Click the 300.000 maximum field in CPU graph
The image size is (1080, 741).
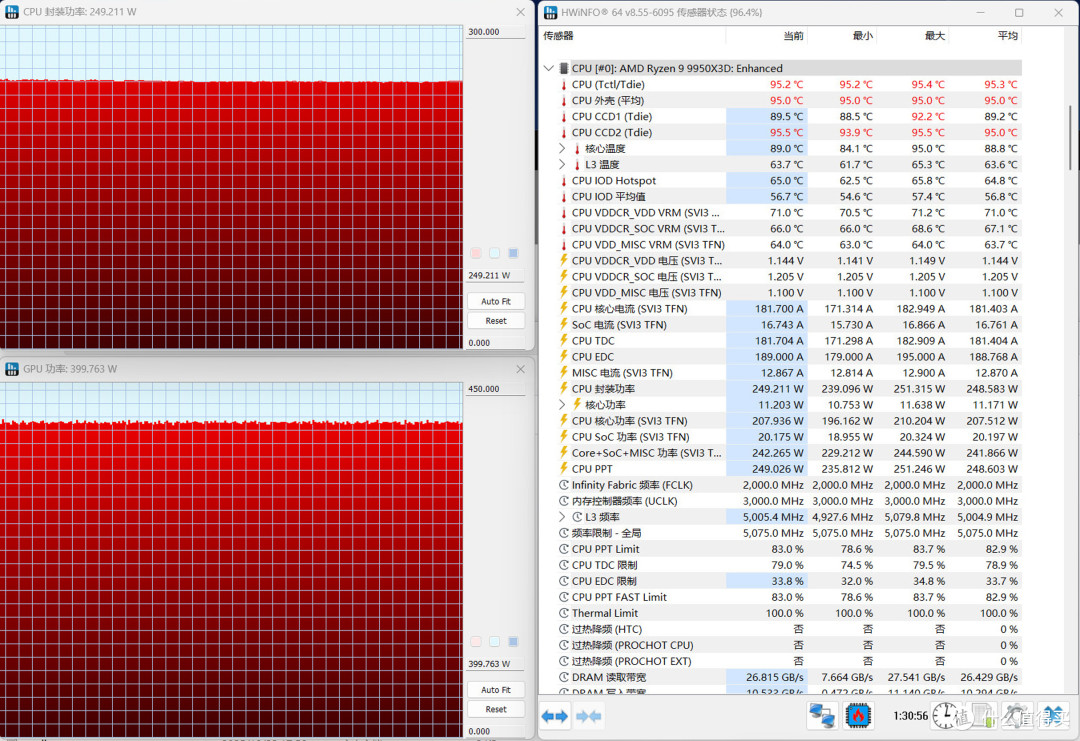pos(495,32)
